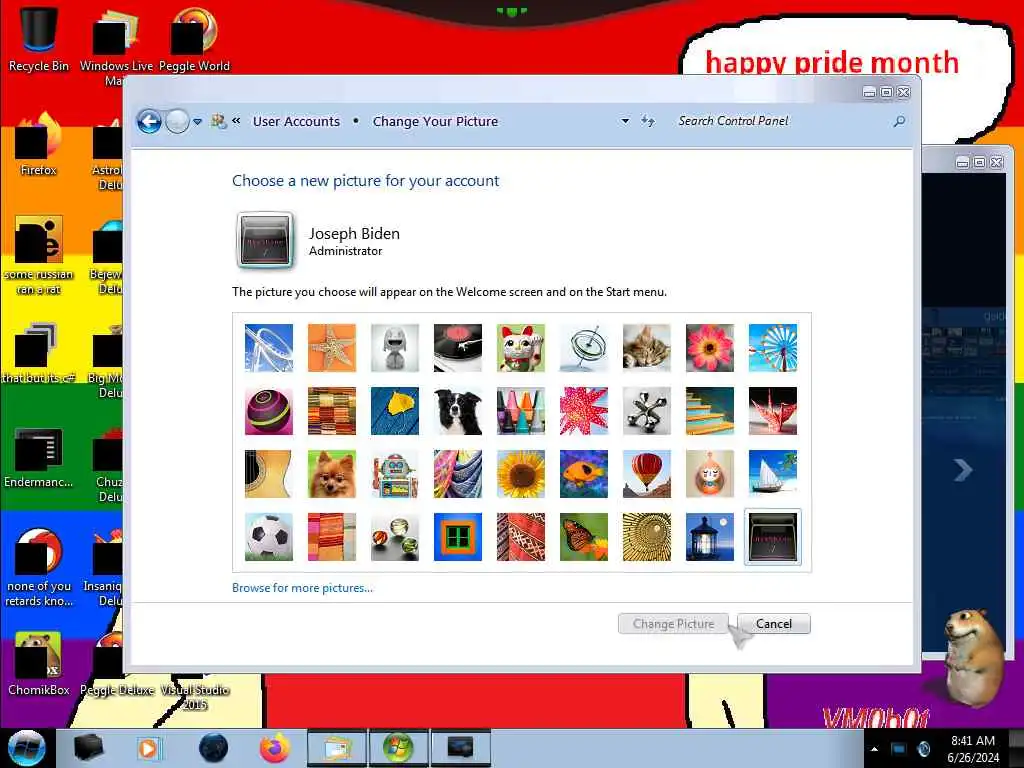Select the dark custom picture in the grid
This screenshot has width=1024, height=768.
point(773,537)
